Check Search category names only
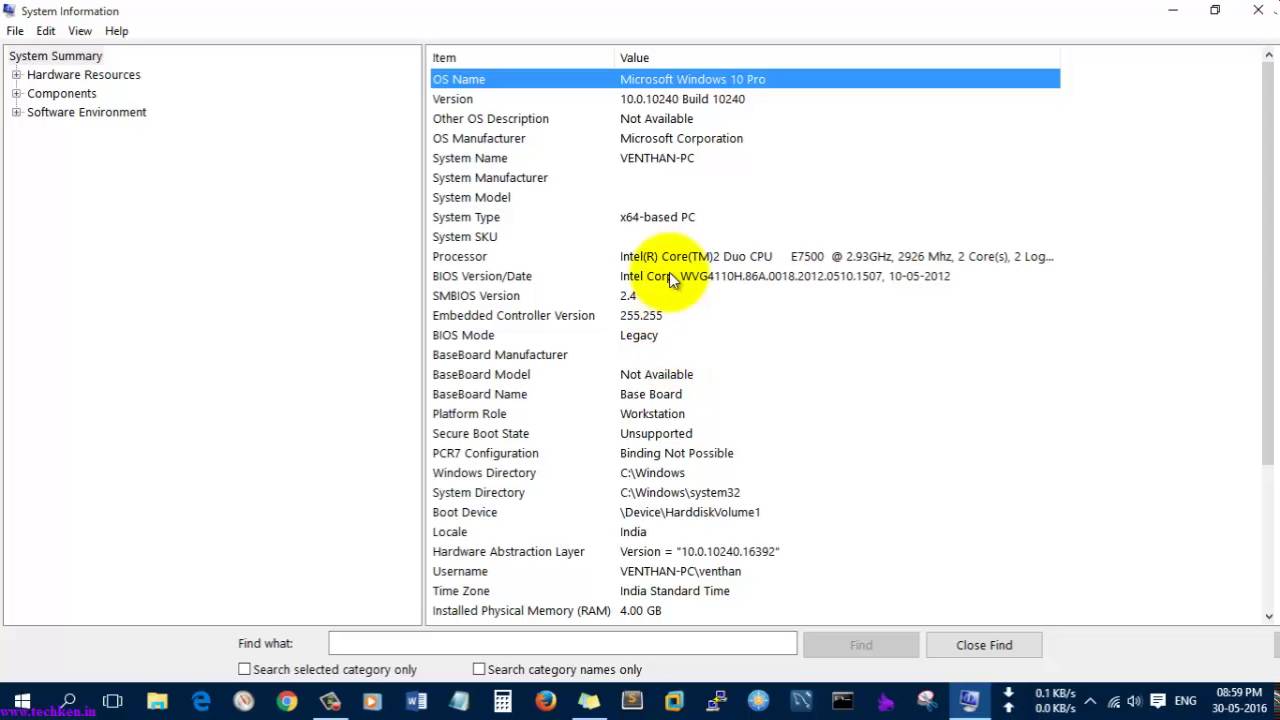1280x720 pixels. pyautogui.click(x=479, y=669)
